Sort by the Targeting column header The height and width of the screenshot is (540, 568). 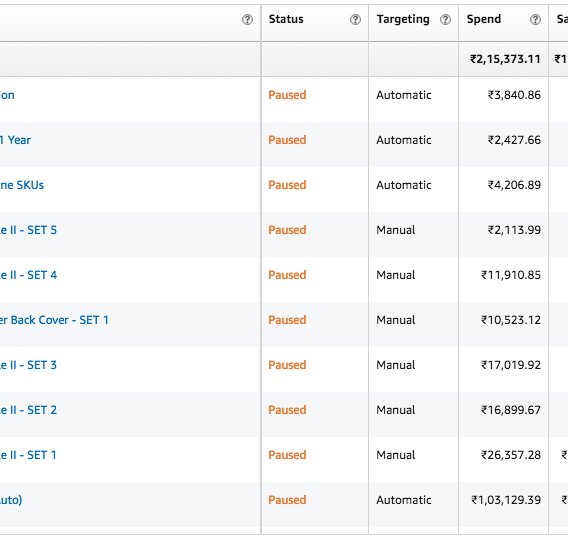point(403,20)
